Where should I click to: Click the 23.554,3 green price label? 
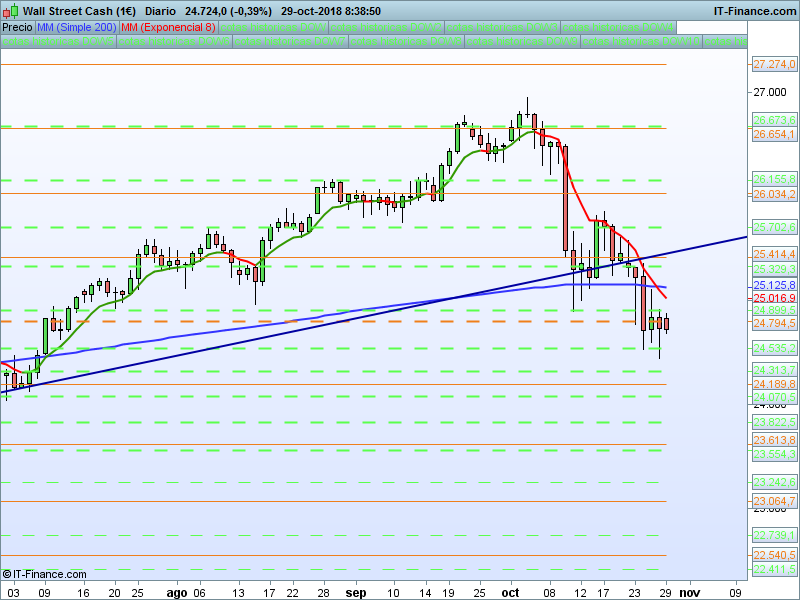point(774,454)
